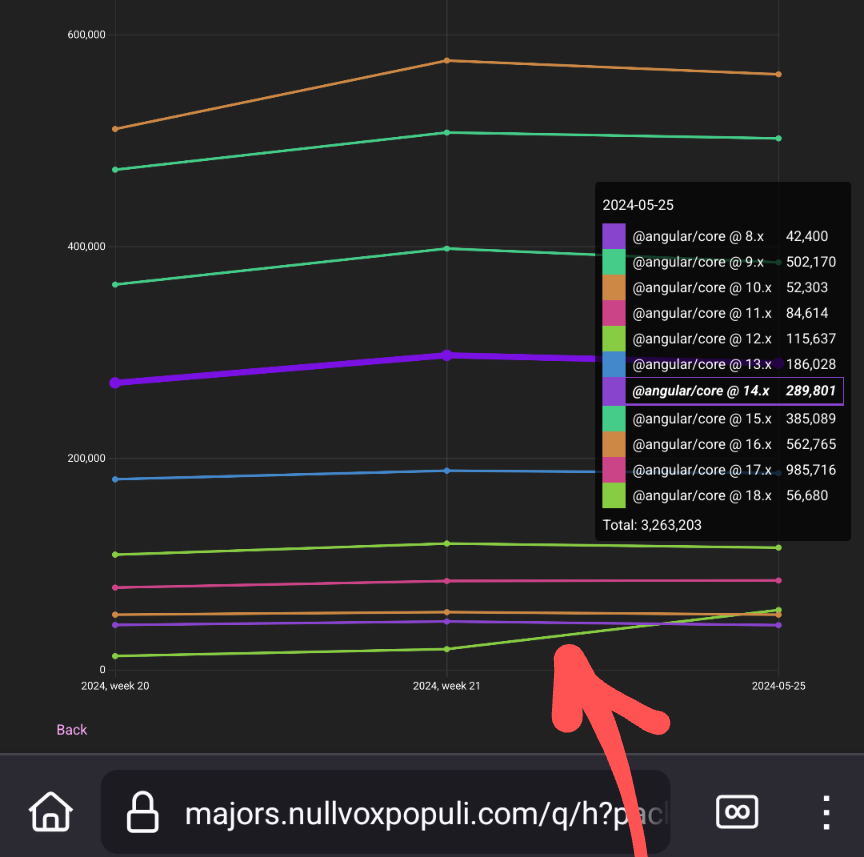This screenshot has width=864, height=857.
Task: Click the 600,000 y-axis label
Action: [x=87, y=35]
